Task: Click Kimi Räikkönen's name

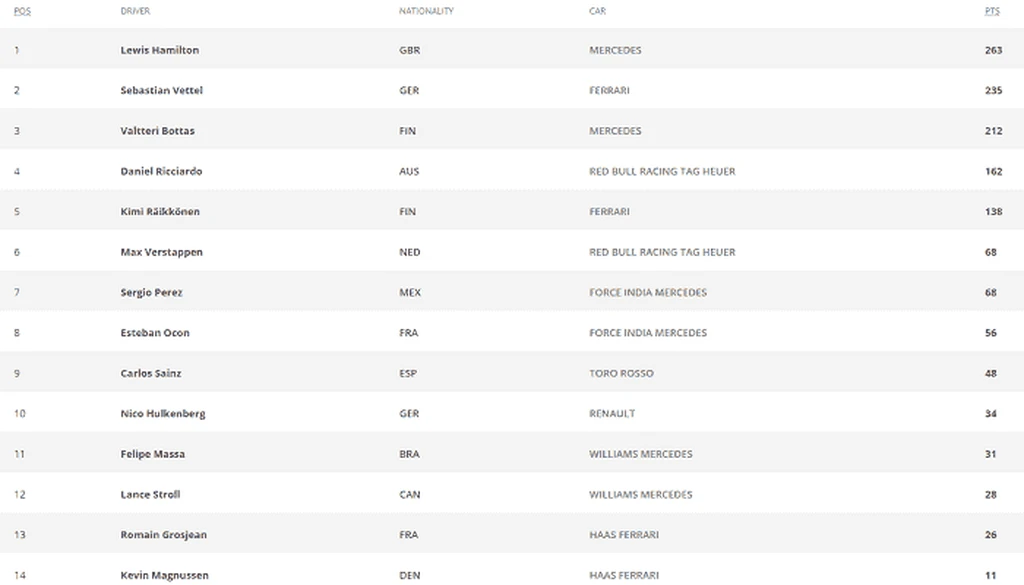Action: tap(160, 212)
